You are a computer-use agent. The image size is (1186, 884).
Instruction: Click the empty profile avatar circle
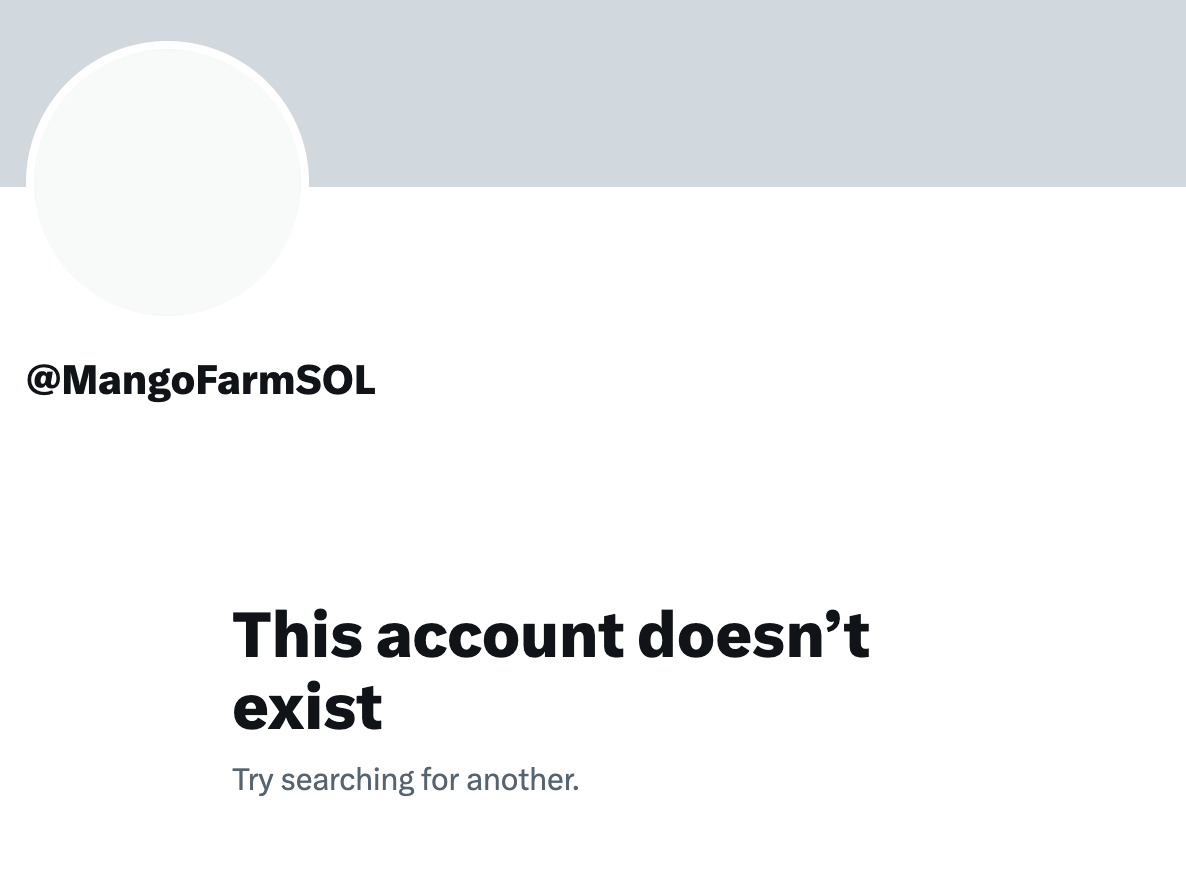tap(167, 179)
